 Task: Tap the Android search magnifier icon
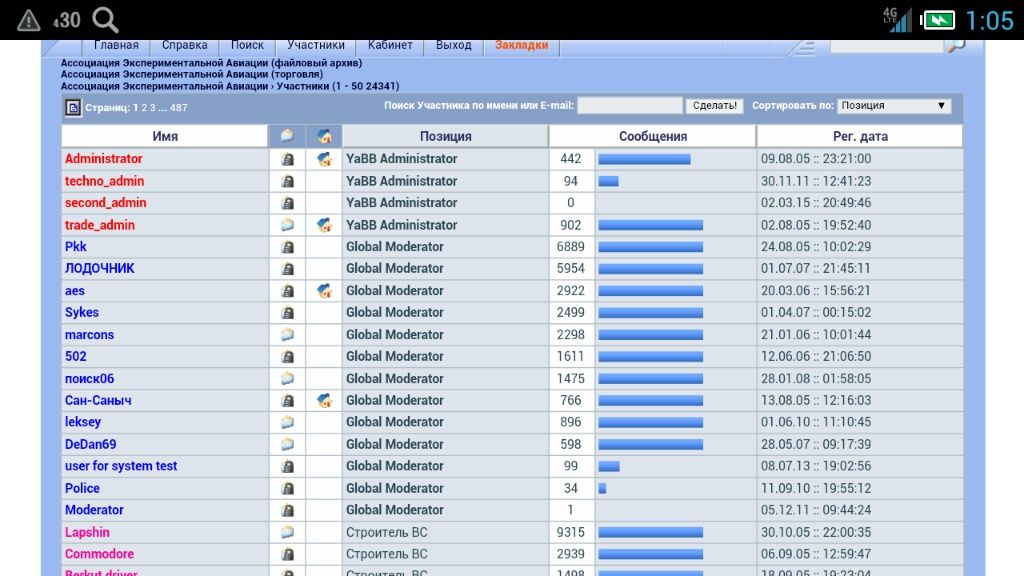pos(104,19)
